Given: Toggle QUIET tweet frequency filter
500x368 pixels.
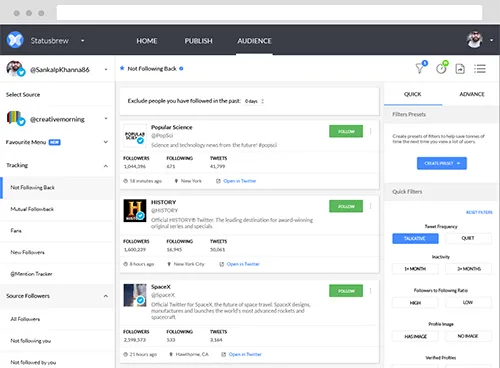Looking at the screenshot, I should point(468,238).
